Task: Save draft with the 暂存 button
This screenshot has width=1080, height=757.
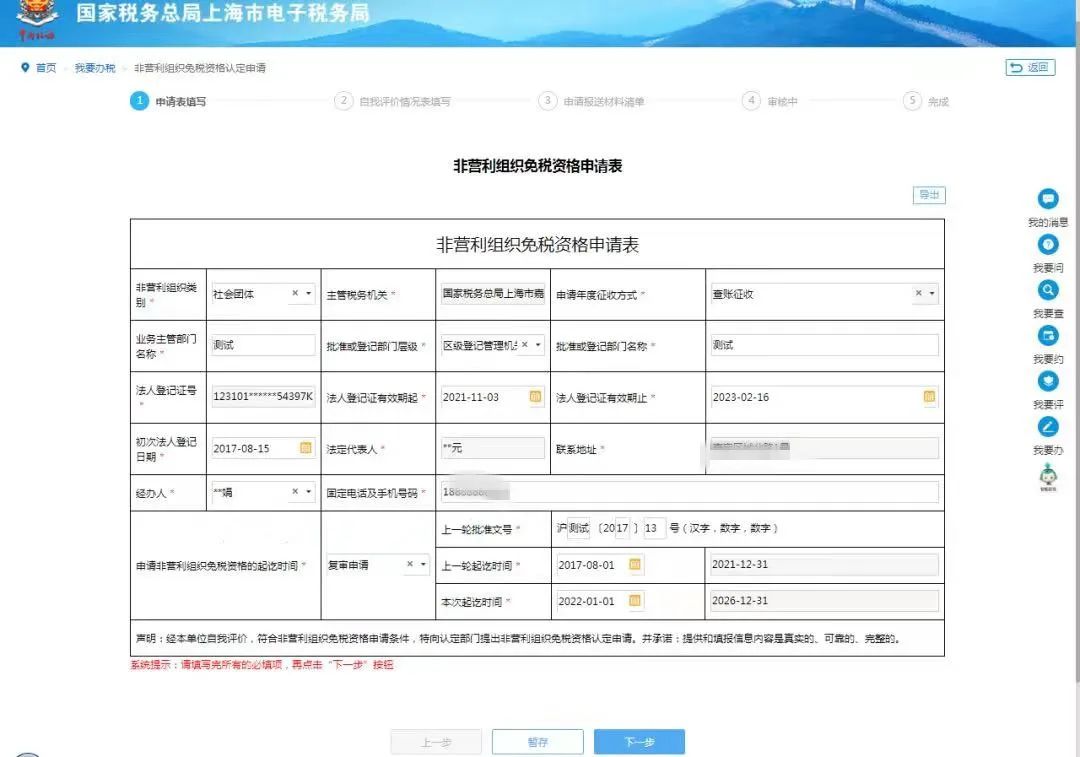Action: [537, 742]
